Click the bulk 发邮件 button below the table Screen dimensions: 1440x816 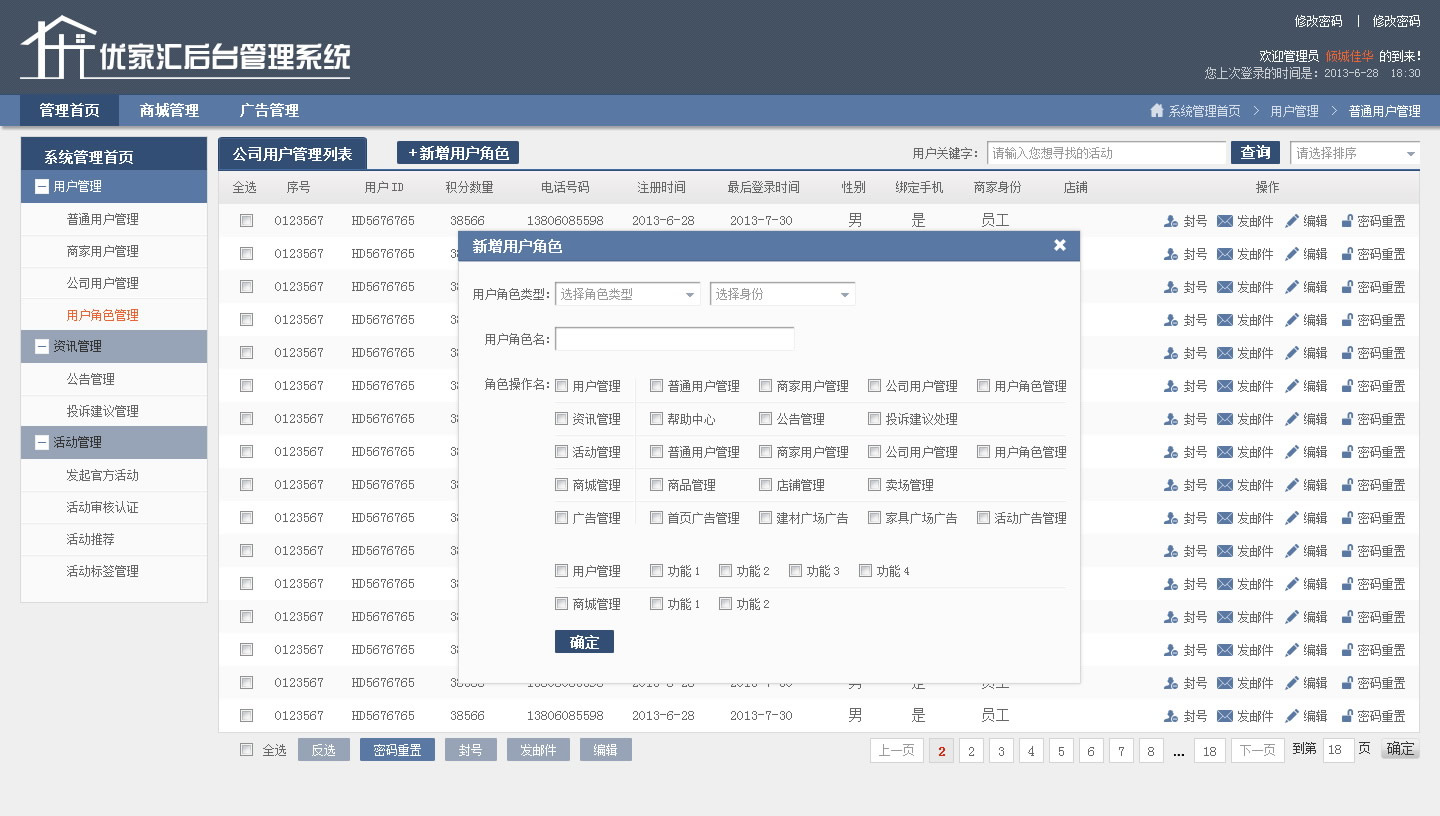(538, 750)
